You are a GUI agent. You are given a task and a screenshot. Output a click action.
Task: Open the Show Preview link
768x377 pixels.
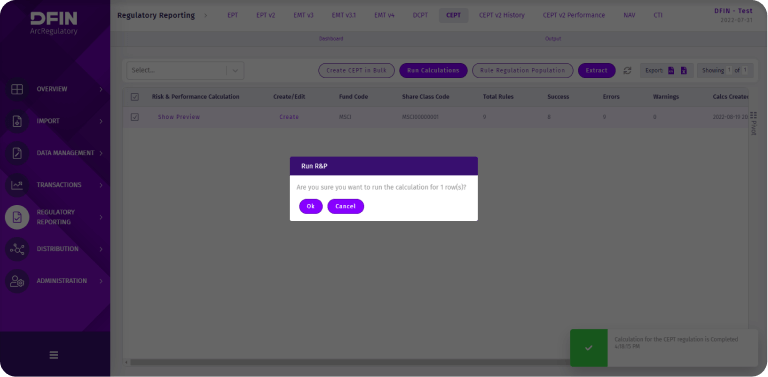[x=179, y=117]
